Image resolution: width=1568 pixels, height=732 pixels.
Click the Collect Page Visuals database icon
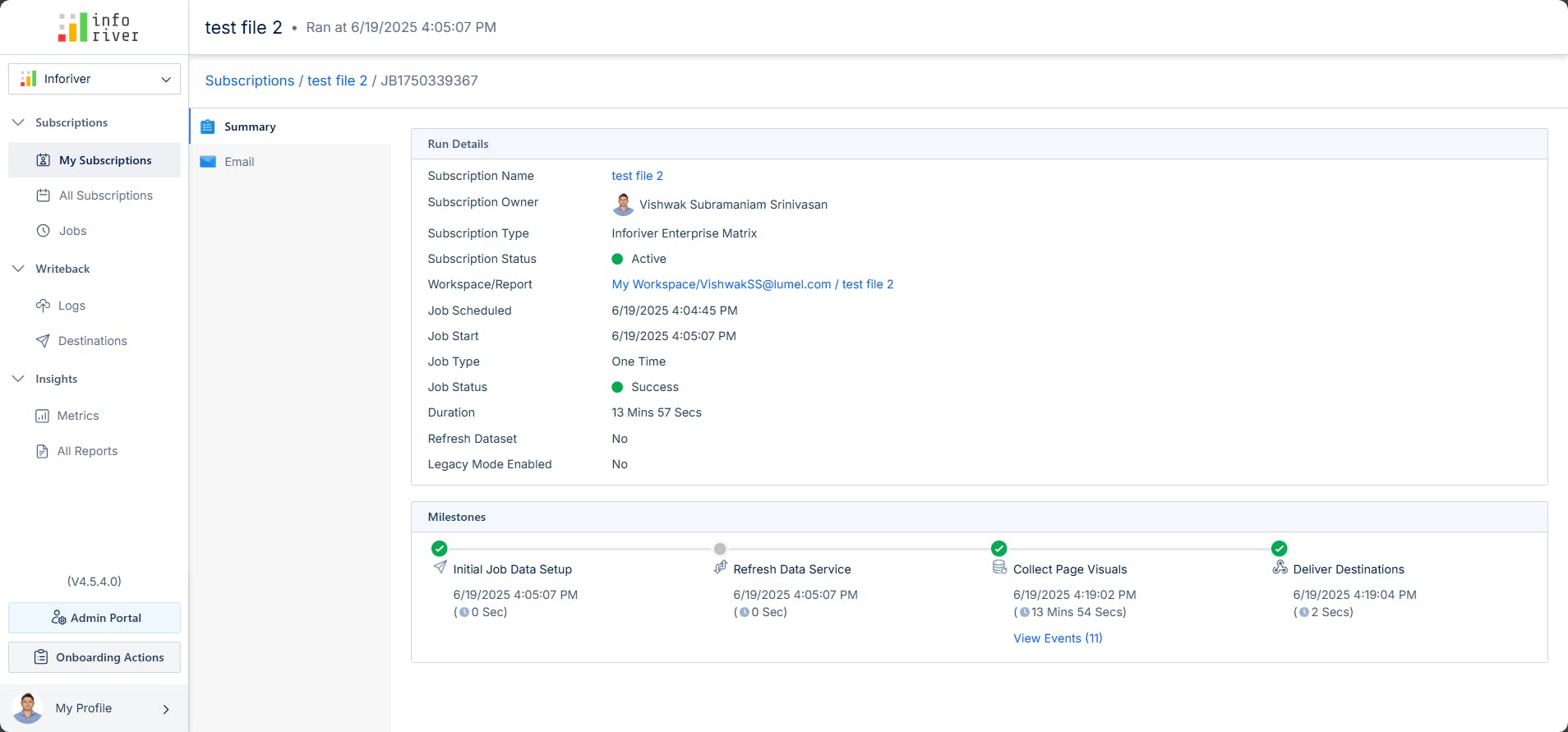[999, 568]
